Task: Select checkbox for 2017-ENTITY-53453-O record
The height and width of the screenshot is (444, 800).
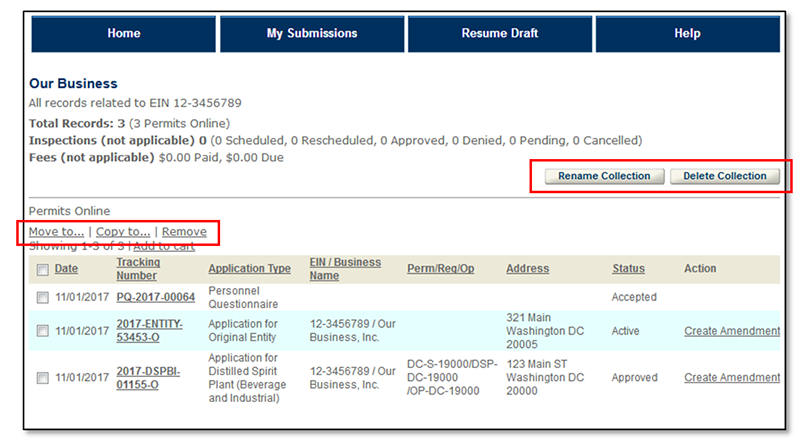Action: coord(42,331)
